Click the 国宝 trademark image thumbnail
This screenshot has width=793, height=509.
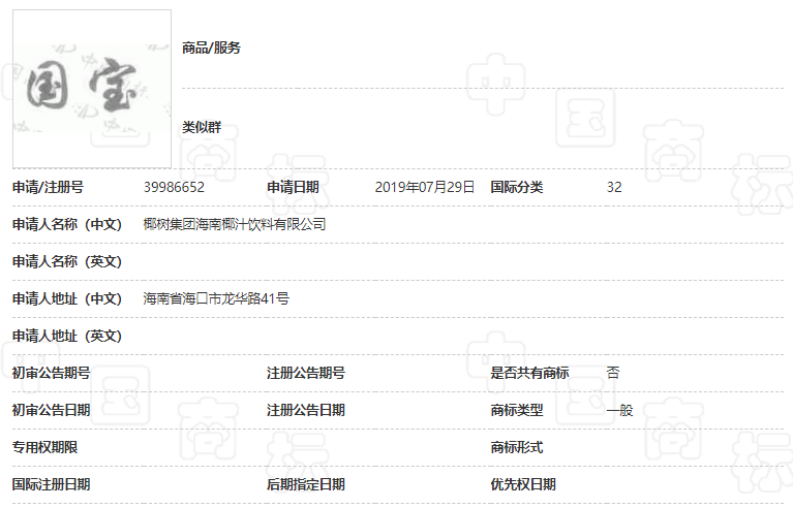click(91, 89)
